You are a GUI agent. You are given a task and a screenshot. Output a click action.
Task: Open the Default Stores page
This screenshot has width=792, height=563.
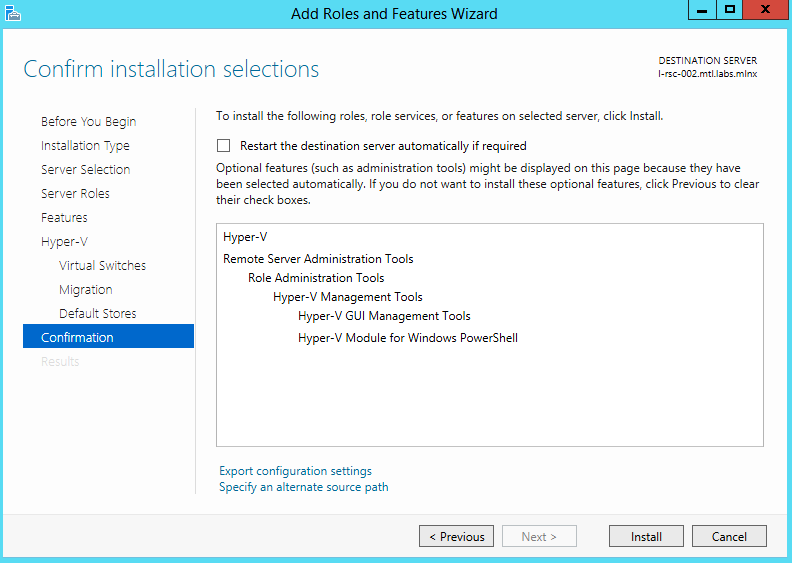97,314
